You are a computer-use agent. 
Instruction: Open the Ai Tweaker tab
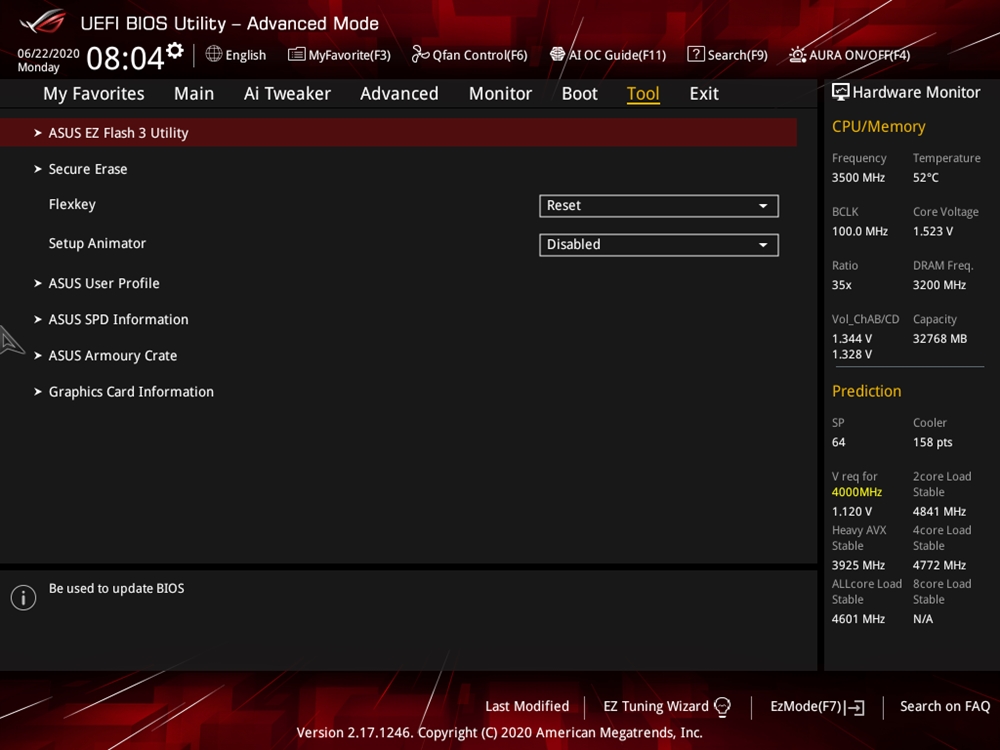click(x=287, y=94)
